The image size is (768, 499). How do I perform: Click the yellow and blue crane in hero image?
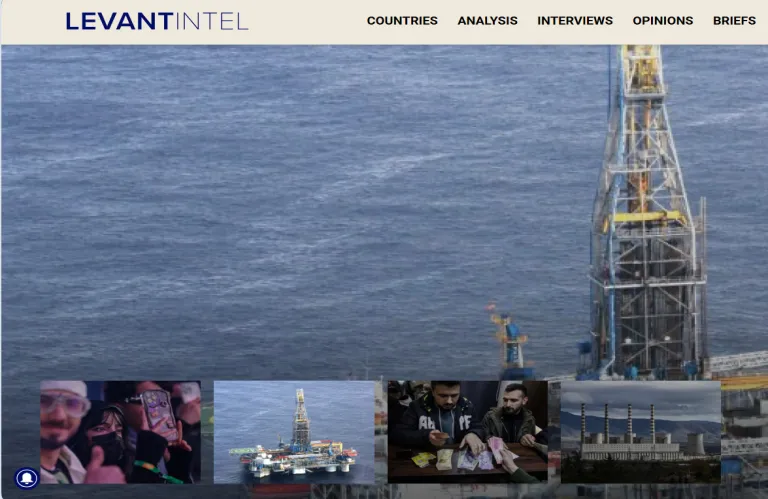(511, 338)
